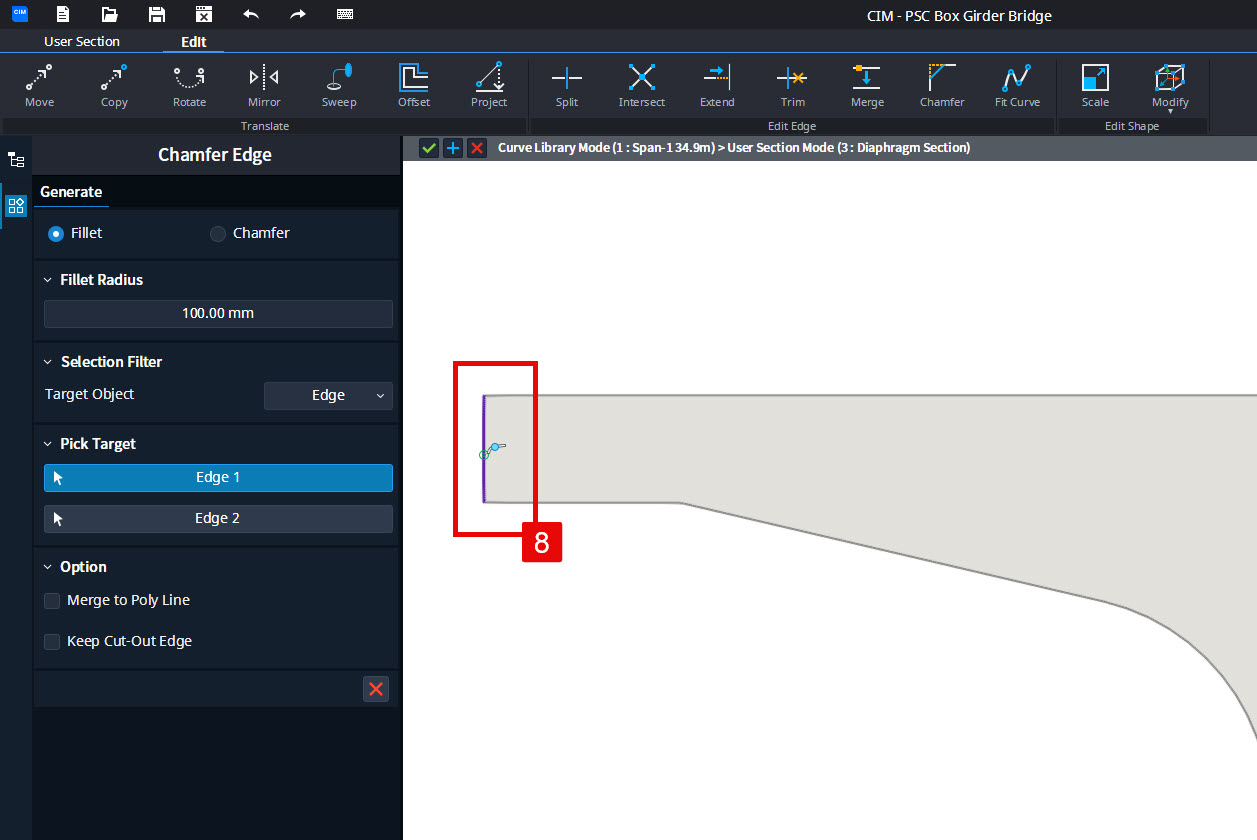Select the Fillet radio button
Viewport: 1257px width, 840px height.
pos(56,233)
